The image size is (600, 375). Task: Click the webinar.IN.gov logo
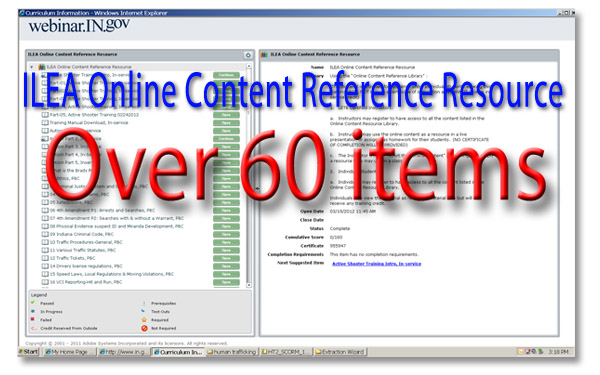(79, 26)
